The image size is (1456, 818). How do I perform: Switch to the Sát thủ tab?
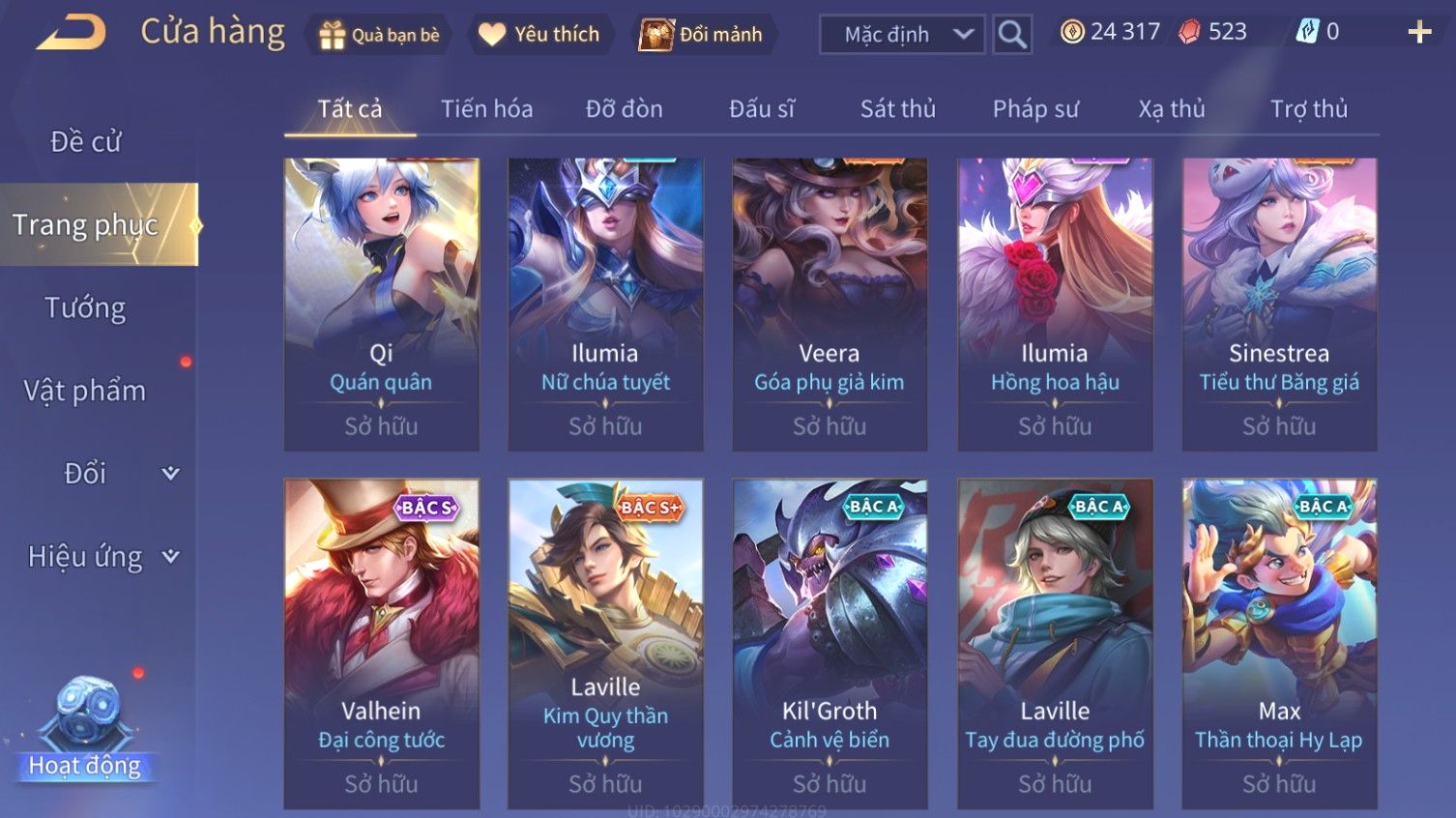tap(898, 109)
